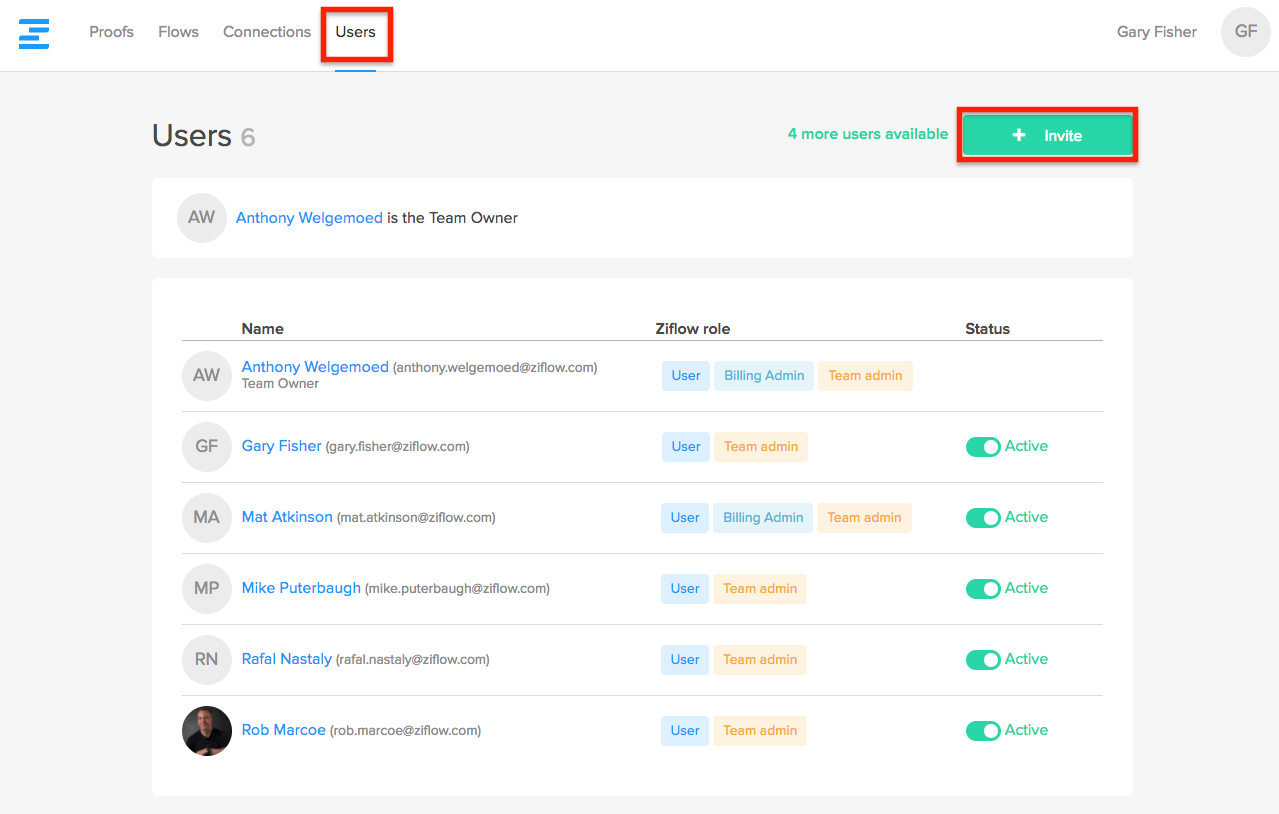Click Billing Admin role tag for Mat Atkinson
1279x814 pixels.
pyautogui.click(x=763, y=518)
